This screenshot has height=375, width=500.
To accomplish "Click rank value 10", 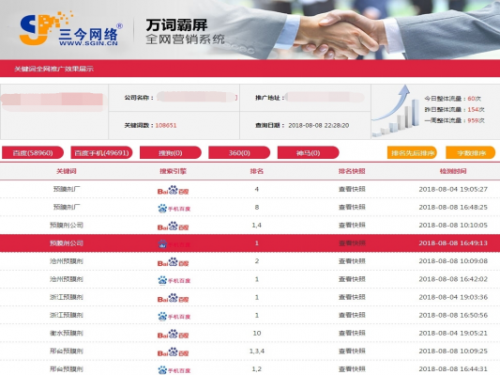I will pos(257,333).
